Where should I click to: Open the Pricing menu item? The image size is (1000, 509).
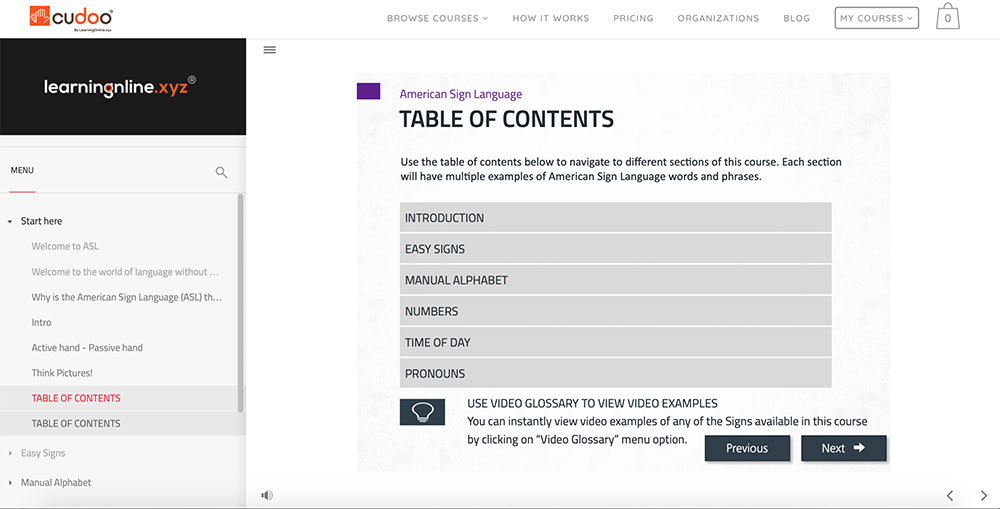click(x=633, y=18)
